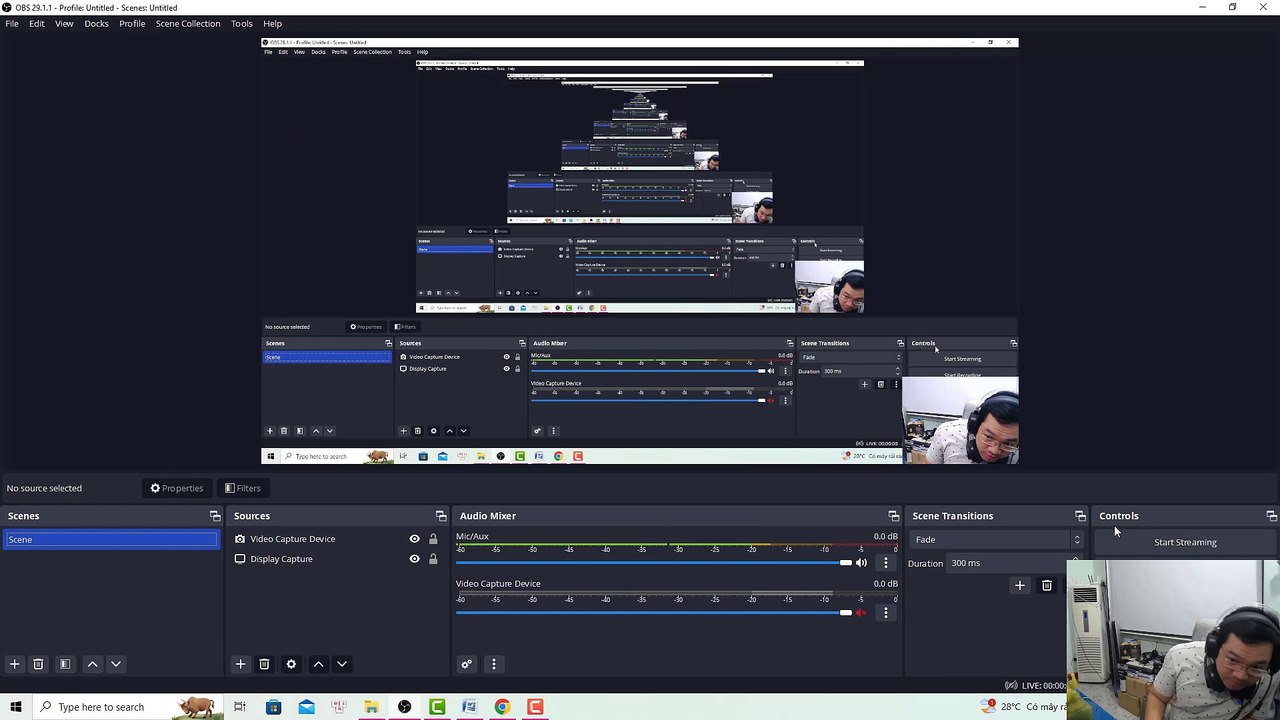Viewport: 1280px width, 720px height.
Task: Open Advanced Audio Properties gear icon
Action: click(466, 664)
